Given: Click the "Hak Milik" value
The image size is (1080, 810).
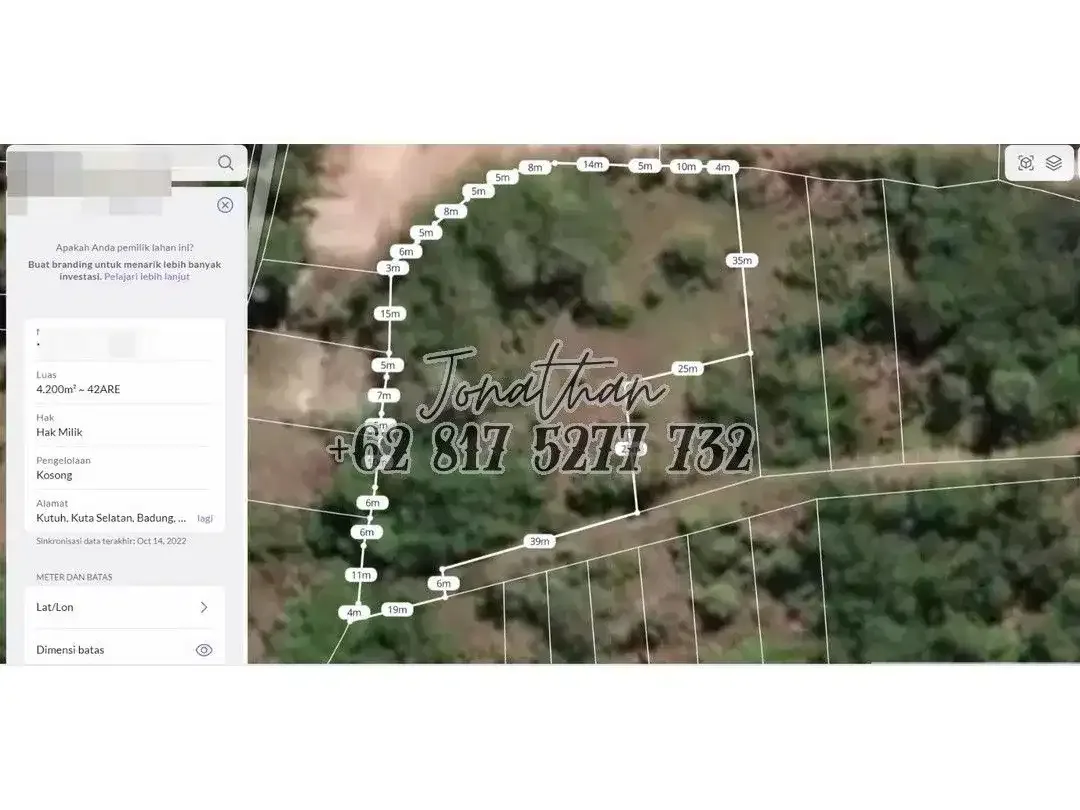Looking at the screenshot, I should point(59,432).
